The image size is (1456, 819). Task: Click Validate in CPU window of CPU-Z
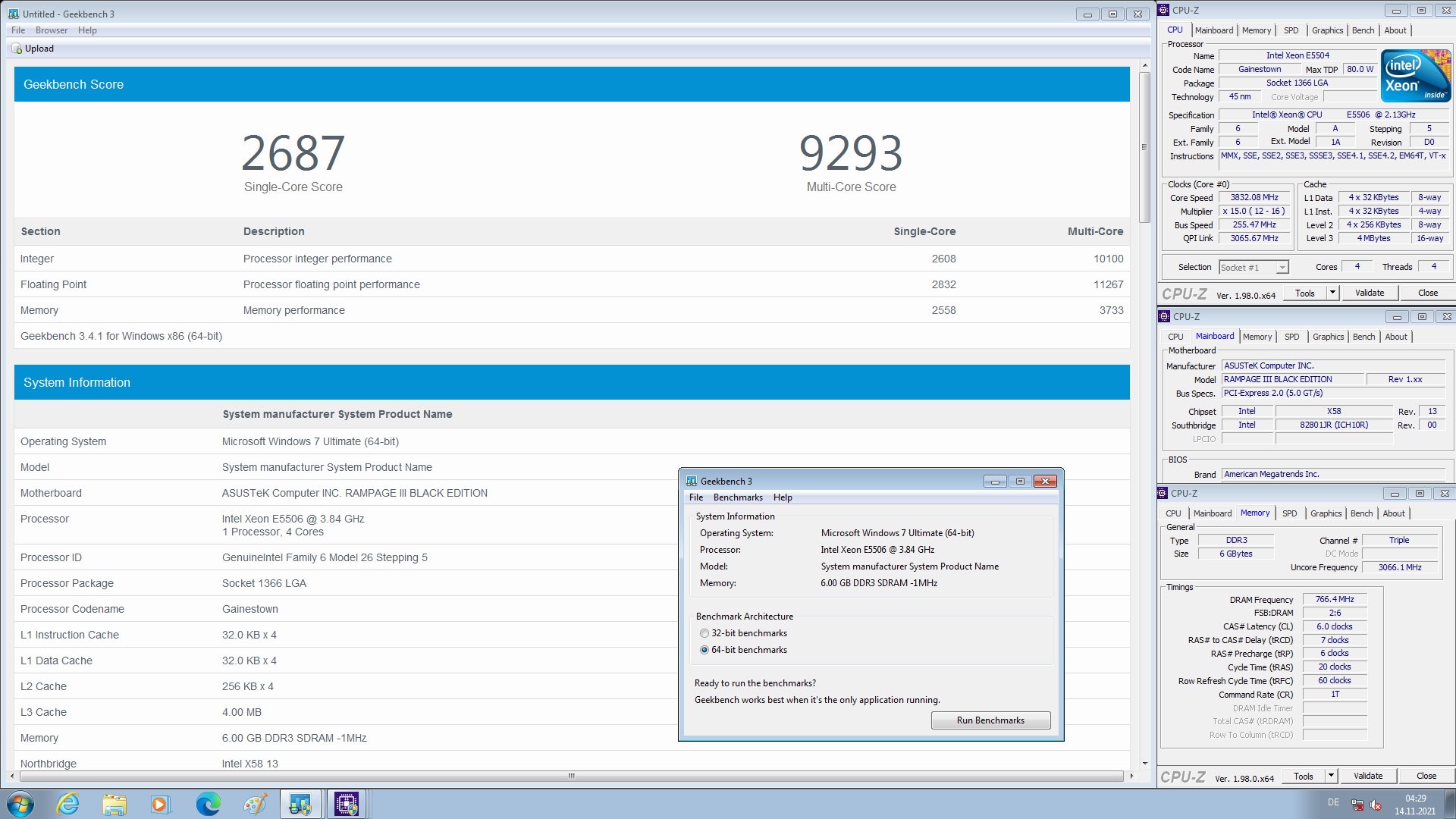click(1369, 293)
